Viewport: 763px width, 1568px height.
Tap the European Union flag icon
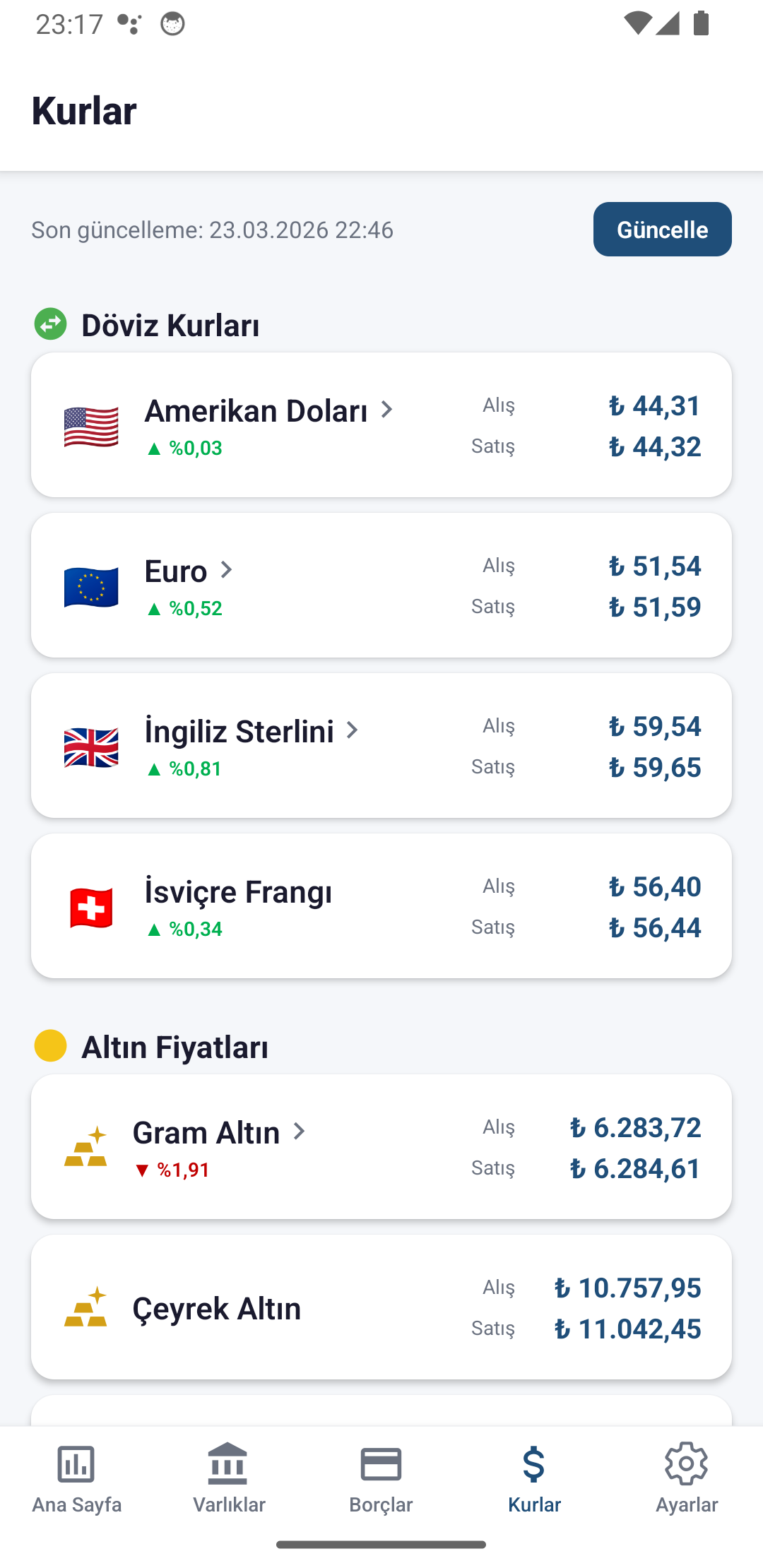(91, 587)
